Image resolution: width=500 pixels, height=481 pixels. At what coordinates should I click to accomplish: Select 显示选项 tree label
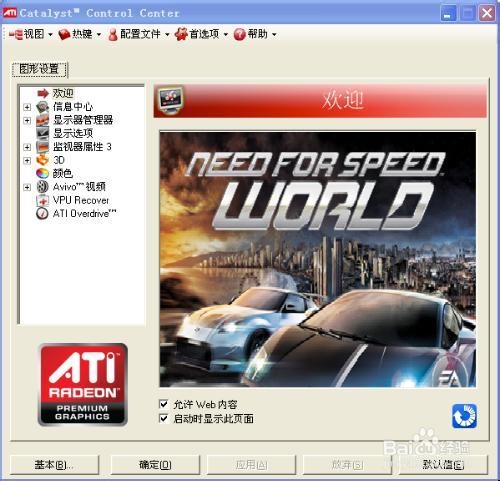pos(73,133)
